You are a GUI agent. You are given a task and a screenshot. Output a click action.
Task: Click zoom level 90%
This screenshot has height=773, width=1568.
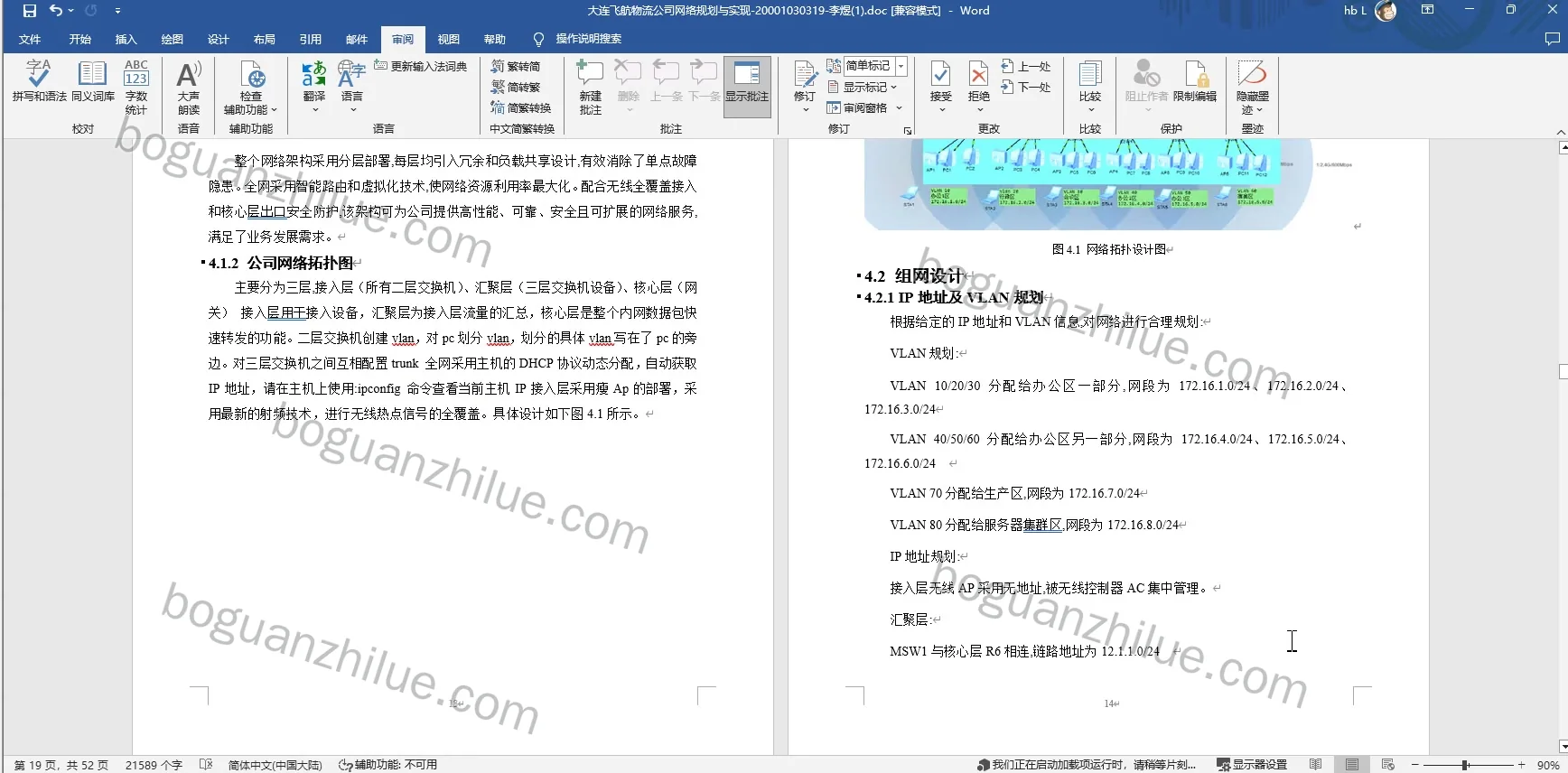tap(1548, 765)
